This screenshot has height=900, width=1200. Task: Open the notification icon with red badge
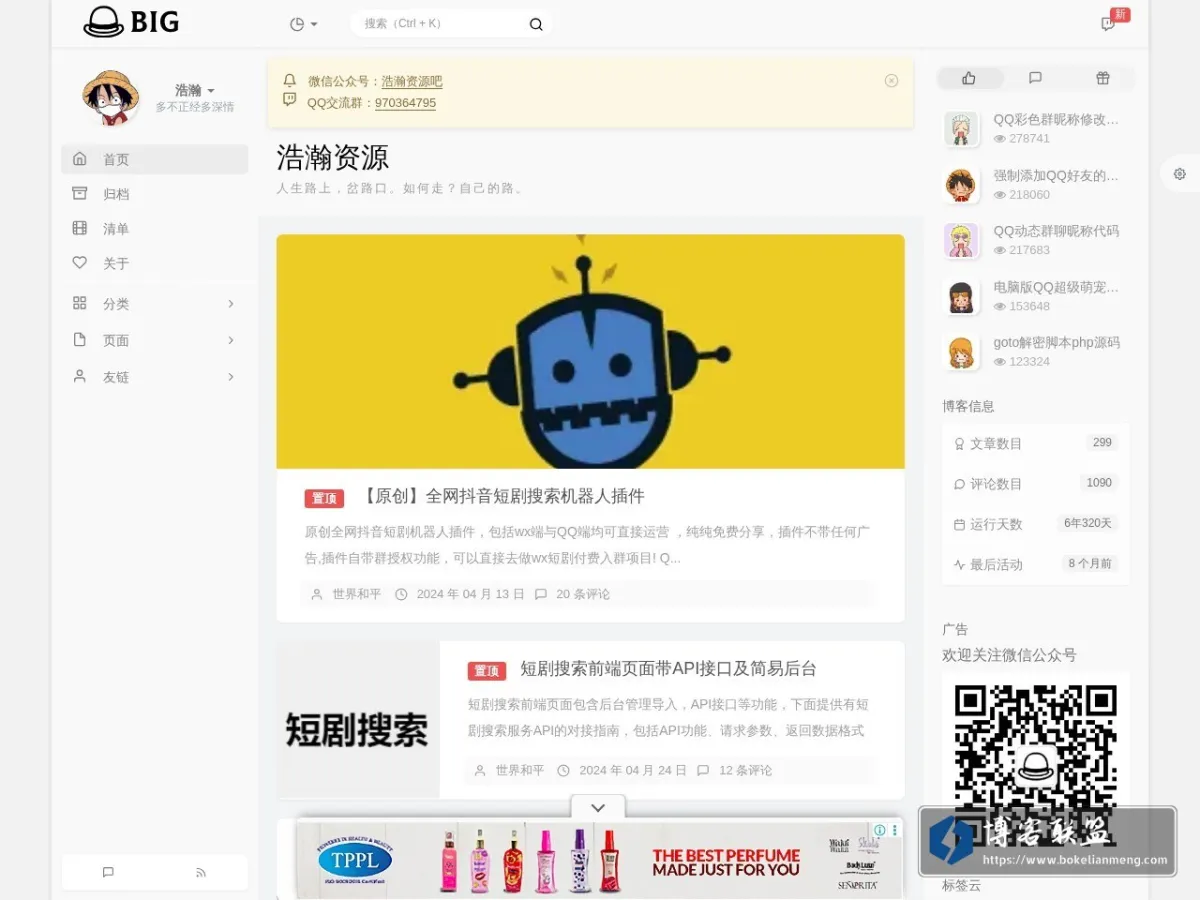click(1108, 23)
